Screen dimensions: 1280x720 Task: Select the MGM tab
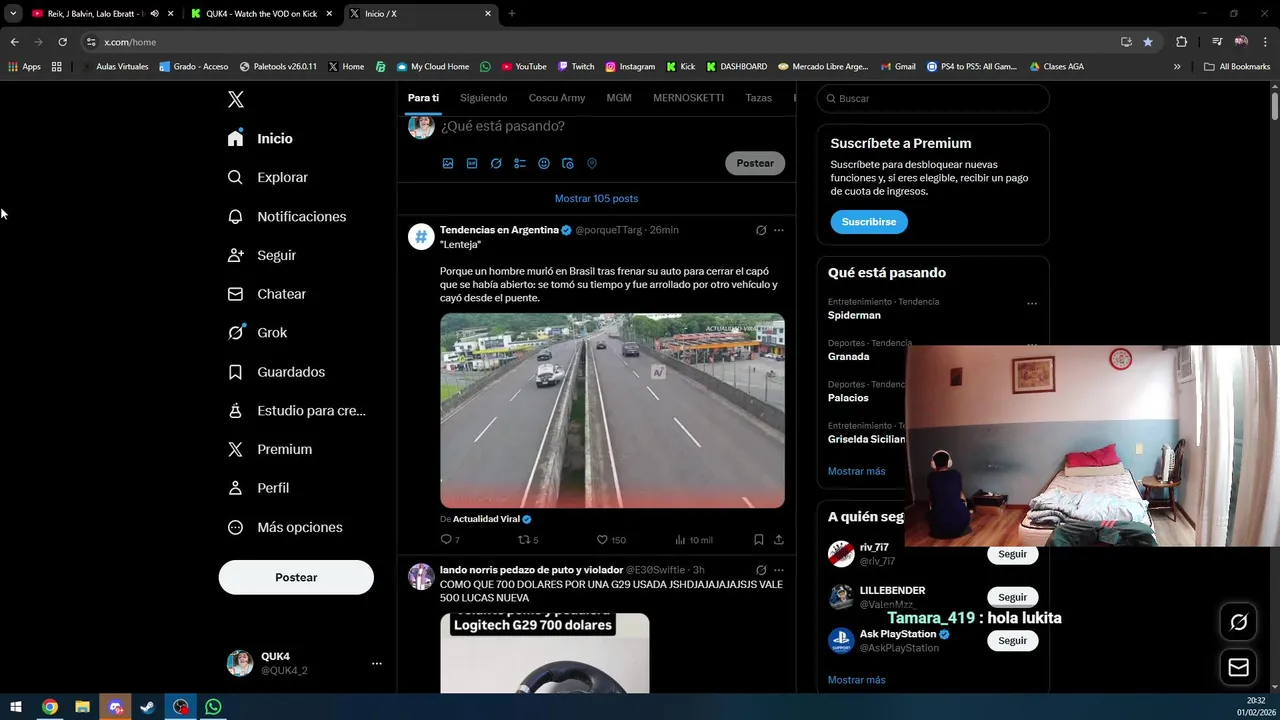click(619, 98)
